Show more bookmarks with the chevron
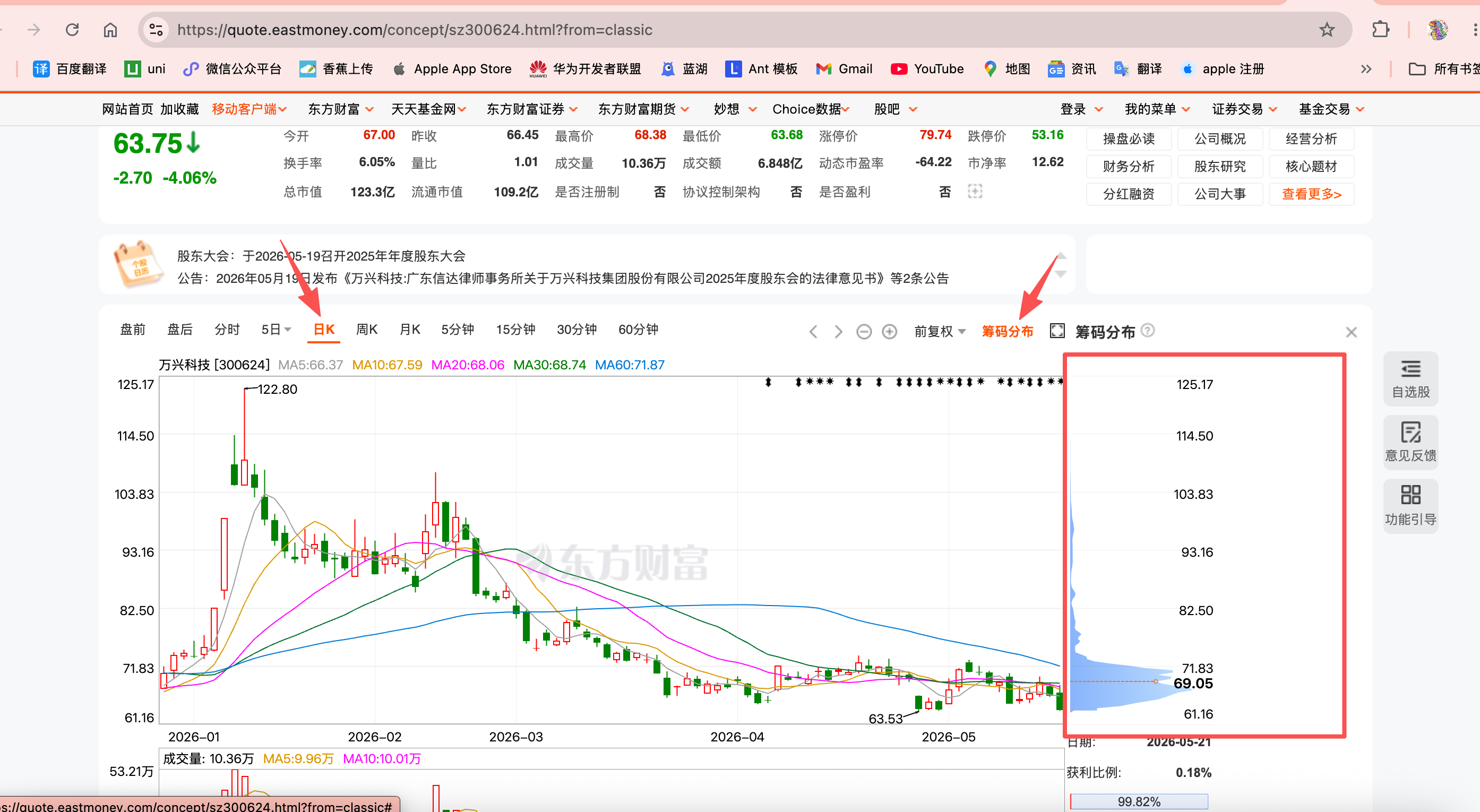This screenshot has width=1480, height=812. tap(1366, 69)
